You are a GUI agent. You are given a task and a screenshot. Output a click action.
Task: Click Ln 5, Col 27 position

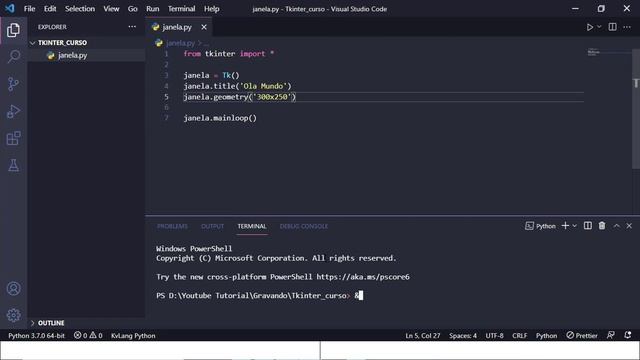tap(422, 336)
